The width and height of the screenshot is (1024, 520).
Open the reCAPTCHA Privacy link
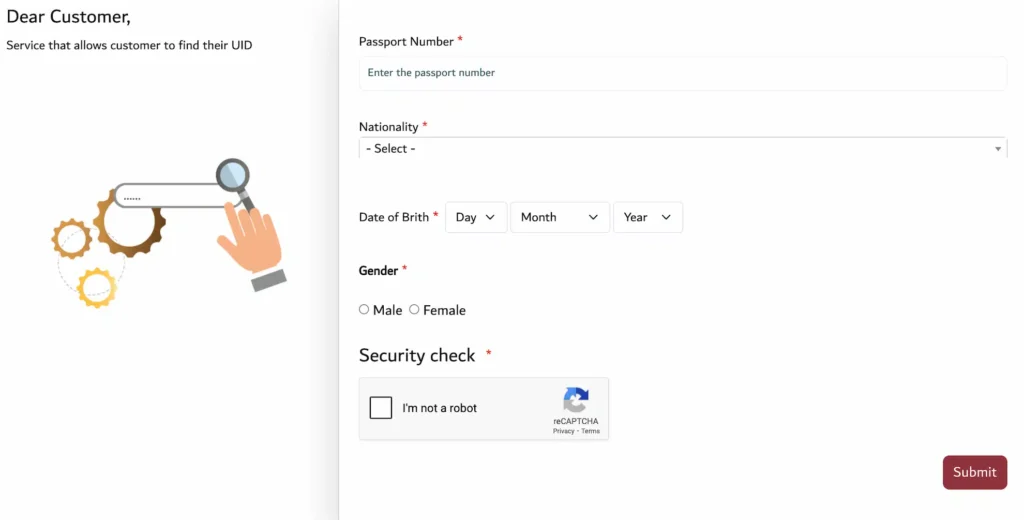pyautogui.click(x=563, y=431)
